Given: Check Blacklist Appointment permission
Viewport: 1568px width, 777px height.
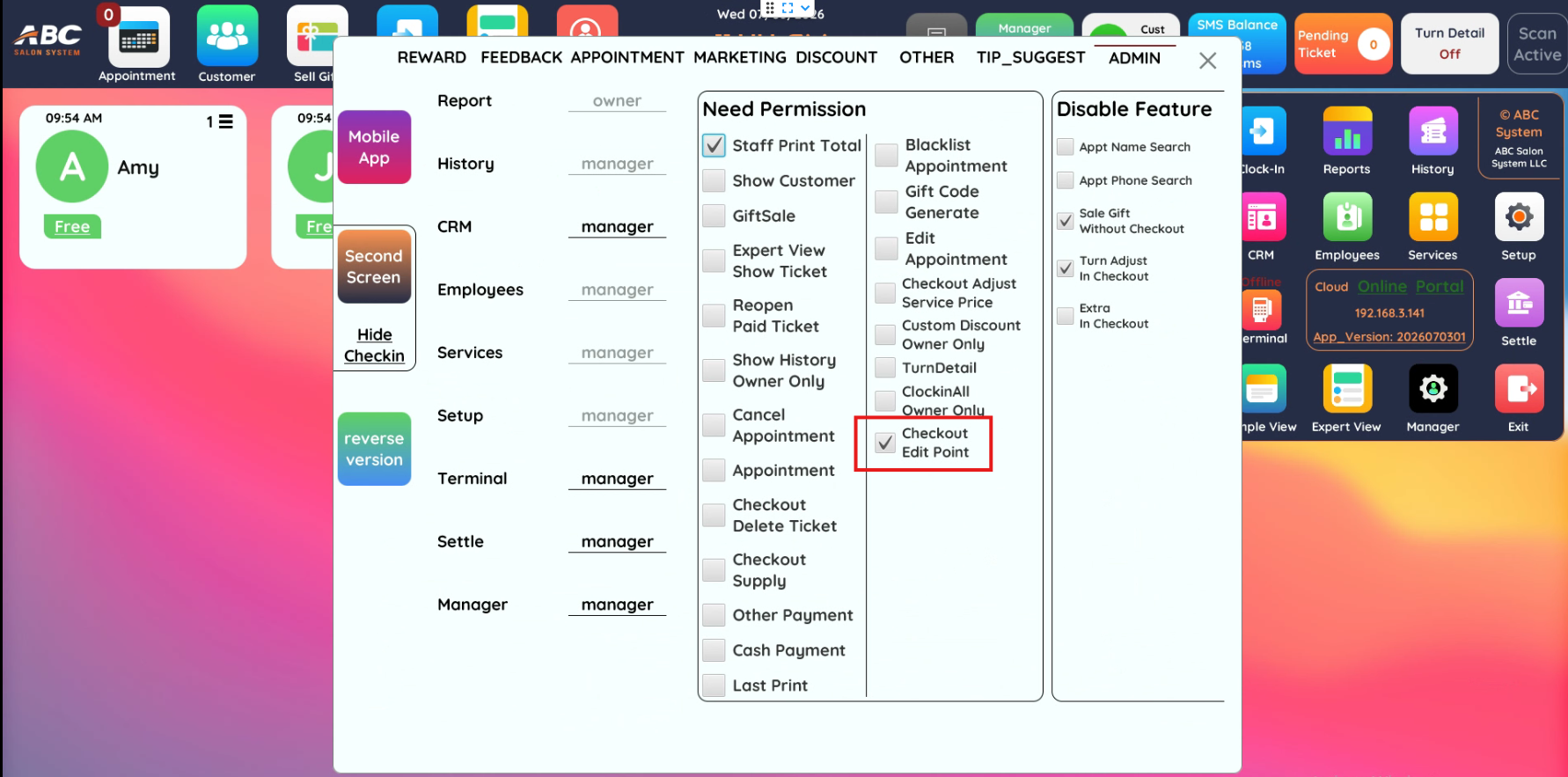Looking at the screenshot, I should click(886, 155).
